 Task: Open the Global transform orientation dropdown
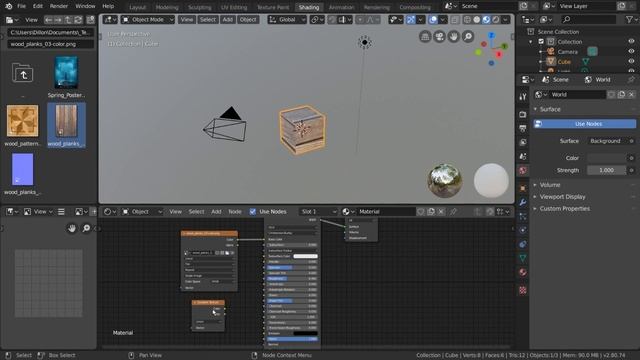287,20
